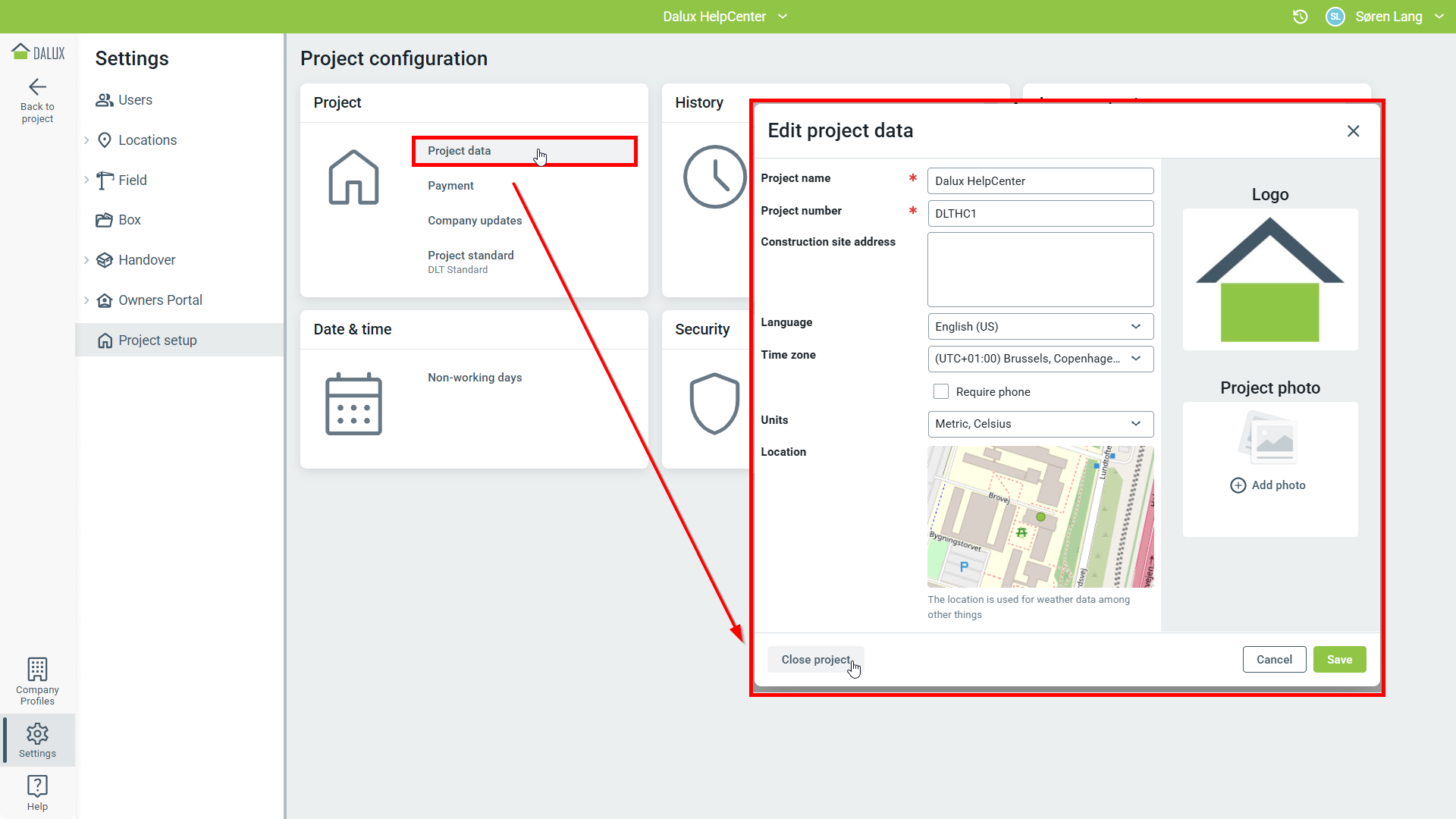Screen dimensions: 1456x819
Task: Click the Close project button
Action: [815, 660]
